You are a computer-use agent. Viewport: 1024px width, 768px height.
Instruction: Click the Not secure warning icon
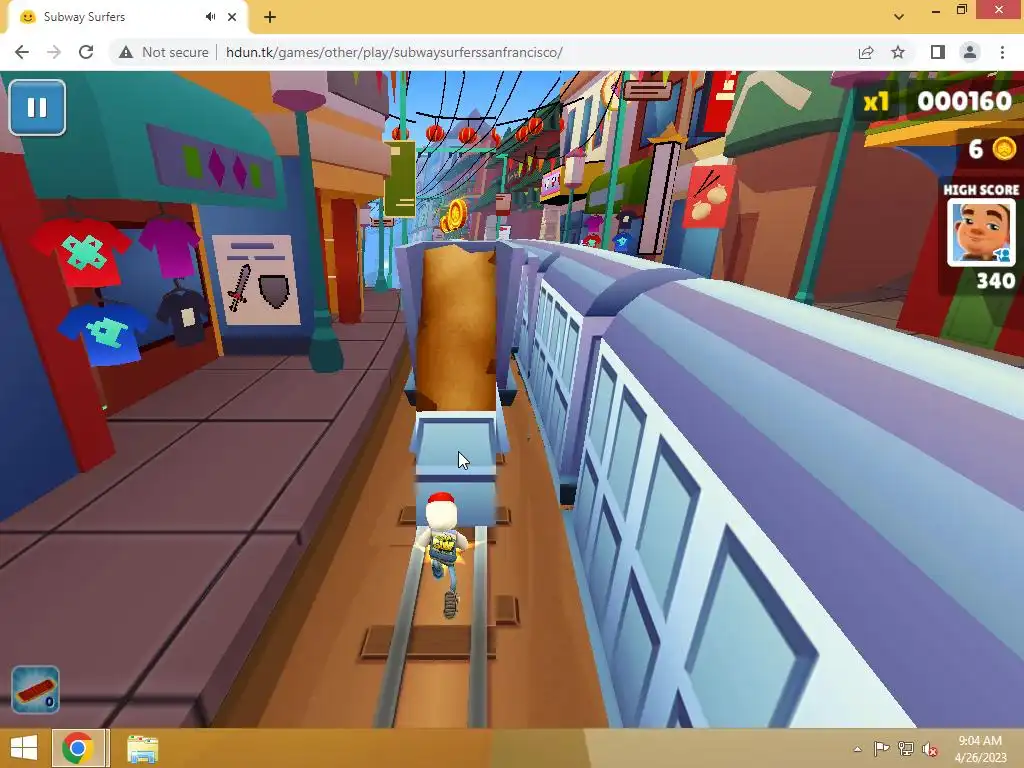(x=126, y=52)
